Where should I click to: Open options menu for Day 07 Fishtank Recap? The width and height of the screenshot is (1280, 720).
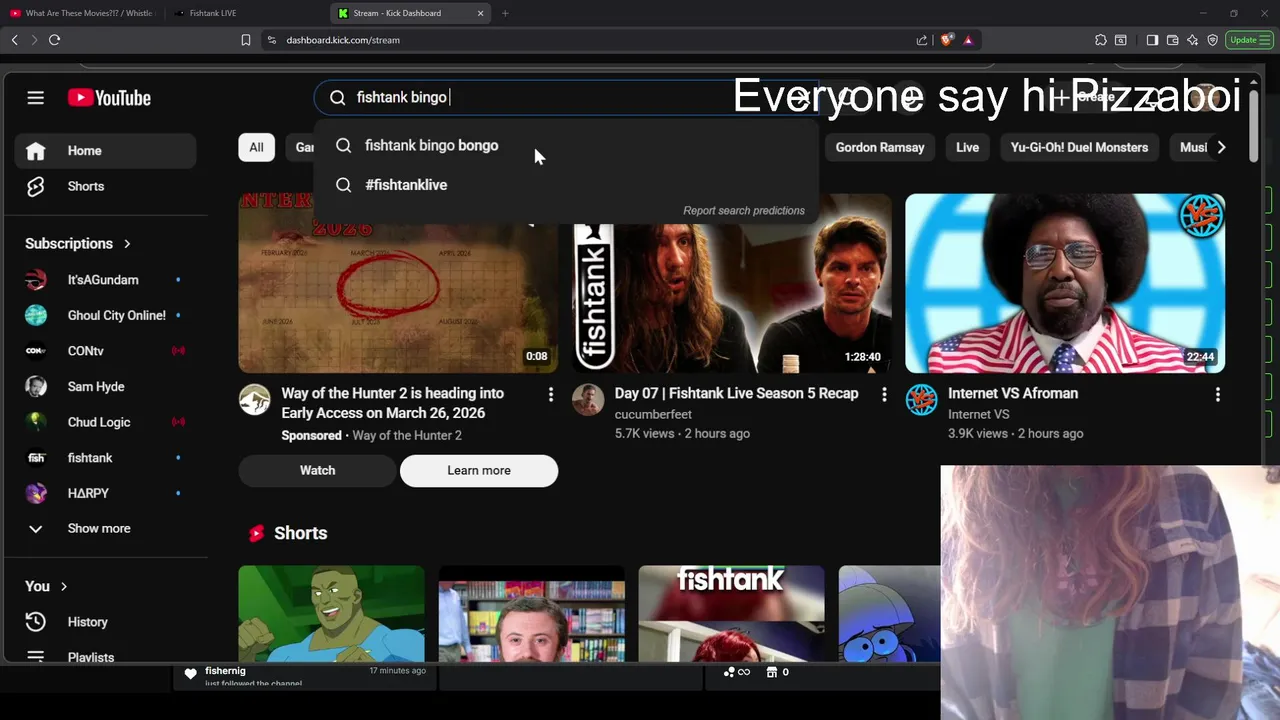(x=884, y=395)
